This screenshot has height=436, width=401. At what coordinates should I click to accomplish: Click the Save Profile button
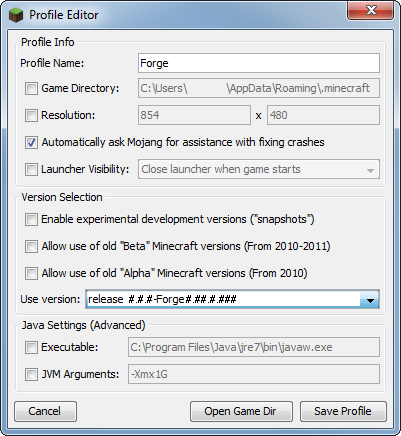(x=343, y=411)
